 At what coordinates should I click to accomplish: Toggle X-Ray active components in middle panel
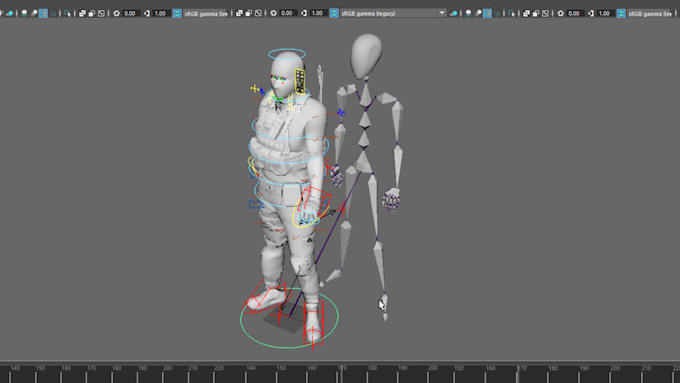click(x=248, y=13)
